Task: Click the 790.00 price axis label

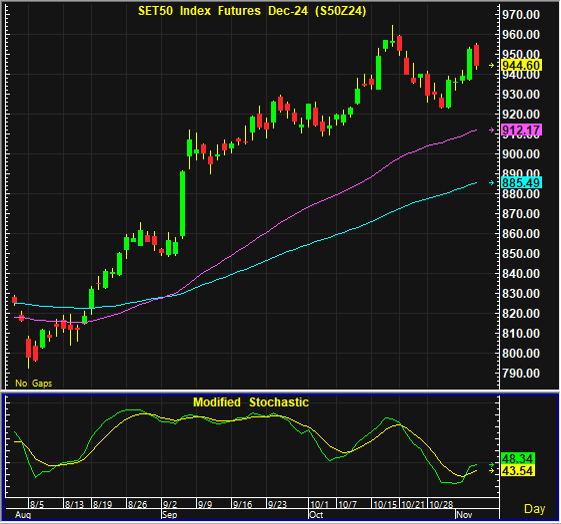Action: [521, 373]
